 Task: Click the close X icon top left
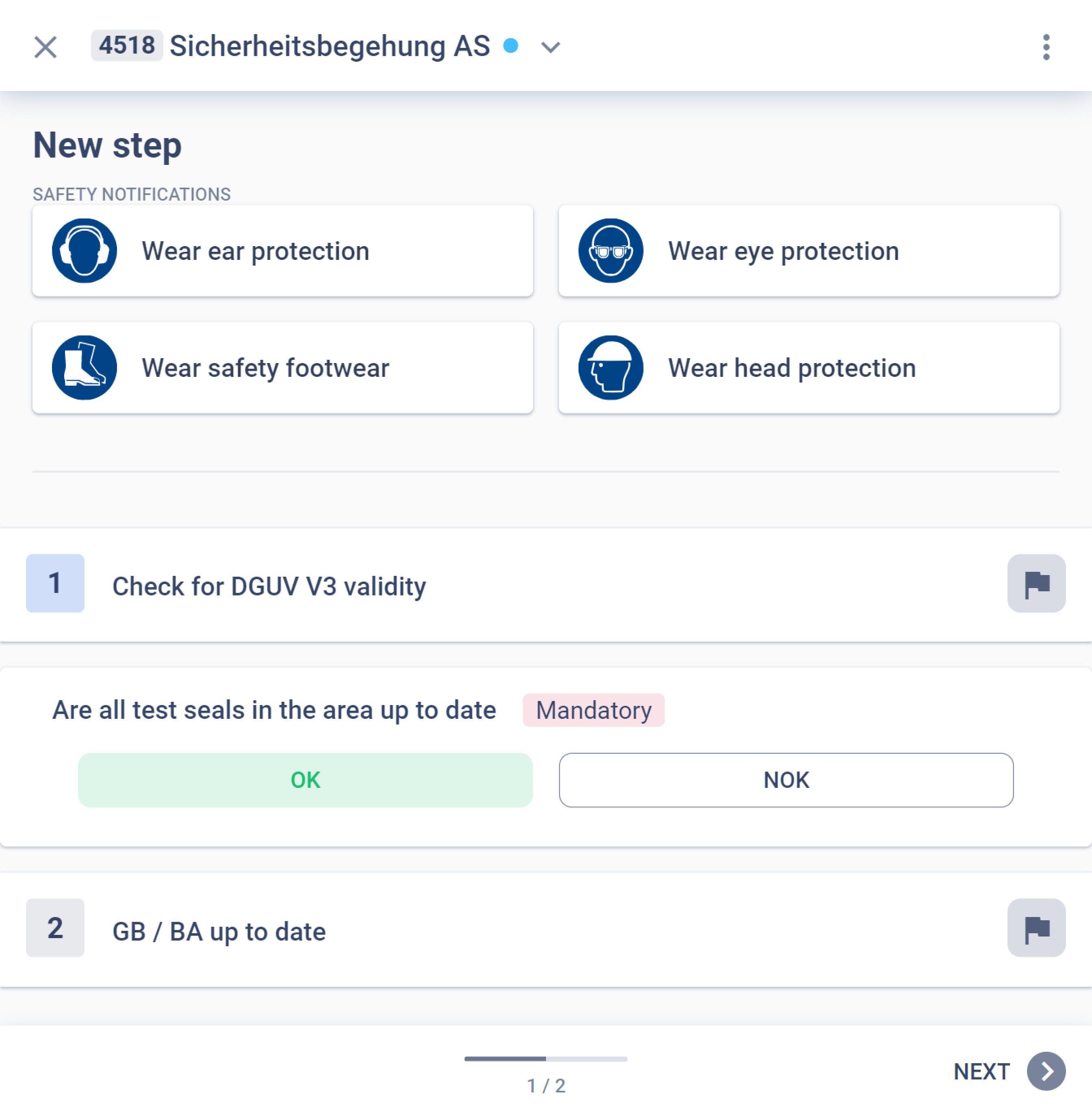45,45
